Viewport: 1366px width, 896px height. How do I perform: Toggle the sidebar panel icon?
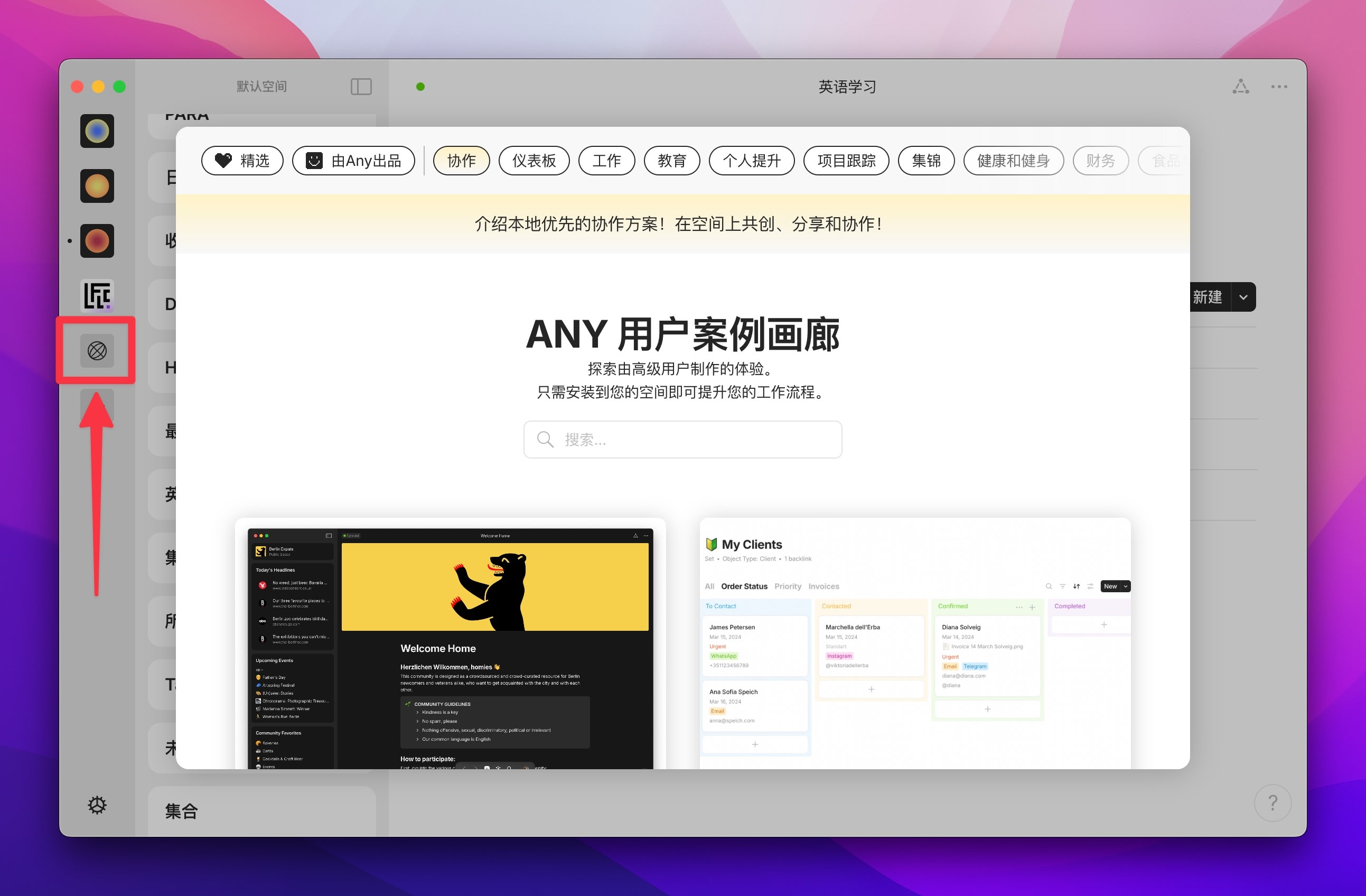pyautogui.click(x=361, y=87)
